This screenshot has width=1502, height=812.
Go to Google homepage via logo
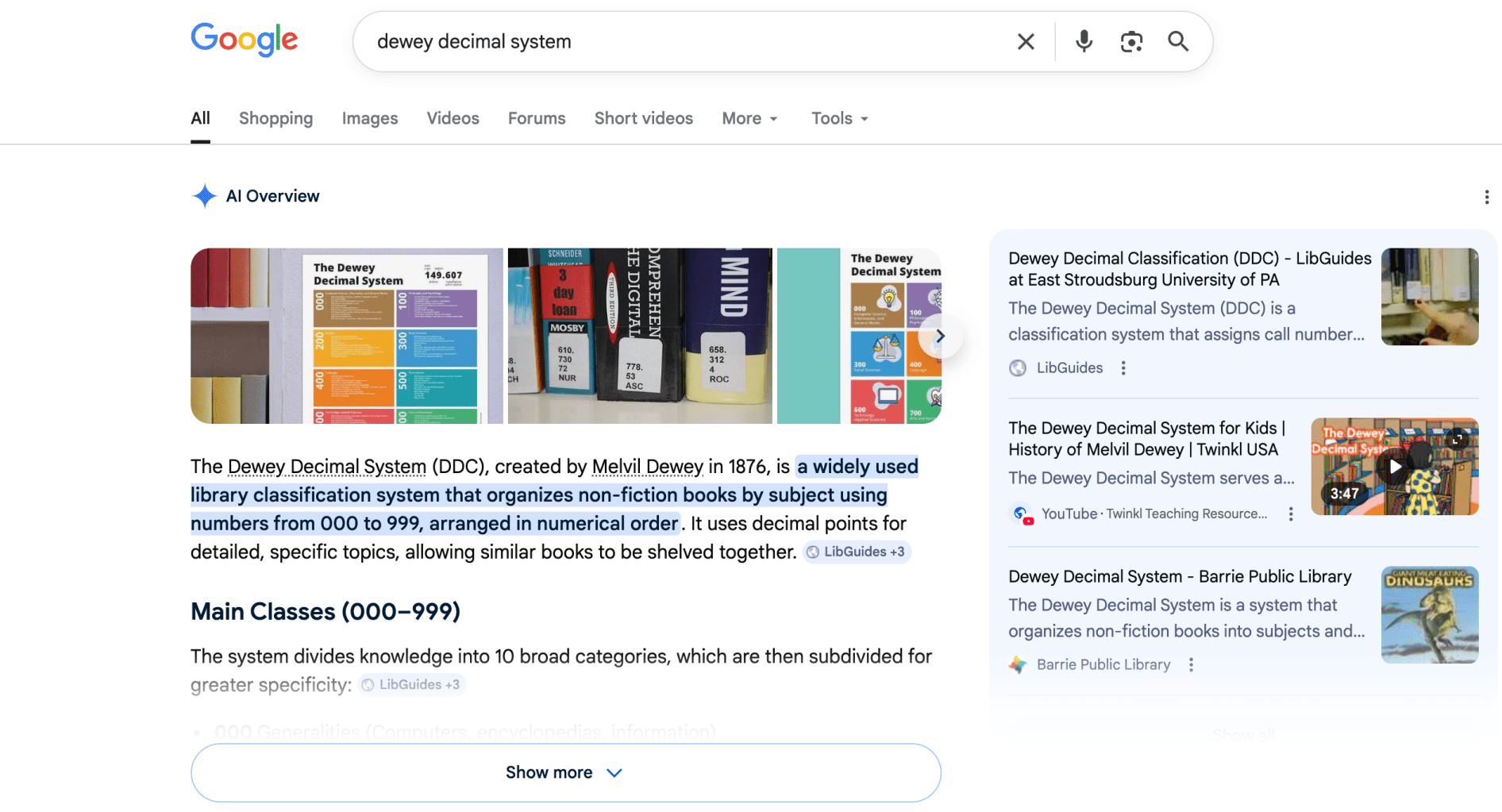pos(245,40)
